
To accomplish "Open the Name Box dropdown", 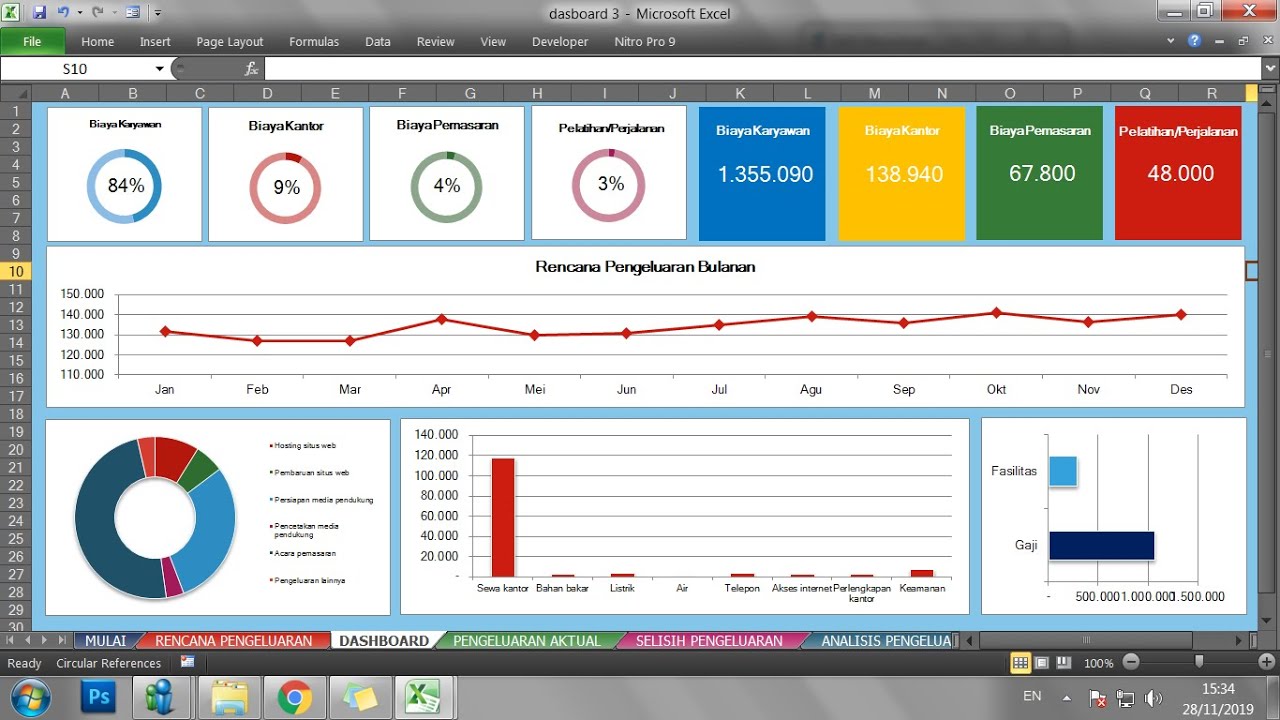I will coord(159,69).
